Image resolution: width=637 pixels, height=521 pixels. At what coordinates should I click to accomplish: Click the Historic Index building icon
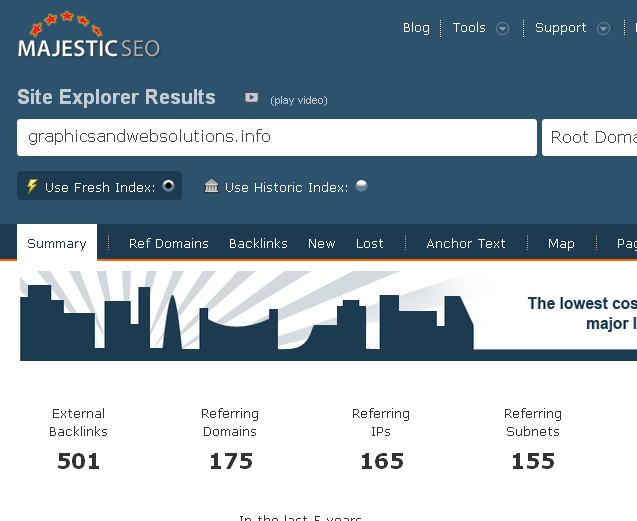point(211,186)
